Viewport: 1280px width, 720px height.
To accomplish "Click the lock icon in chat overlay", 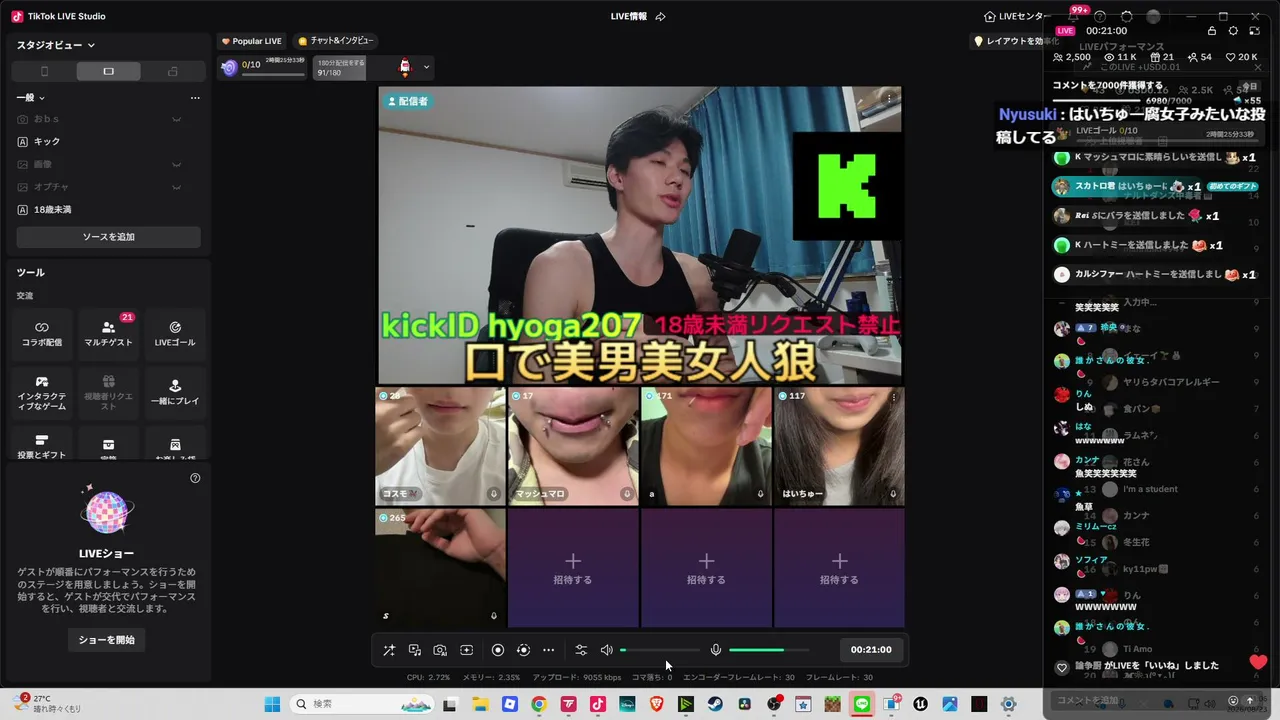I will (x=1212, y=31).
